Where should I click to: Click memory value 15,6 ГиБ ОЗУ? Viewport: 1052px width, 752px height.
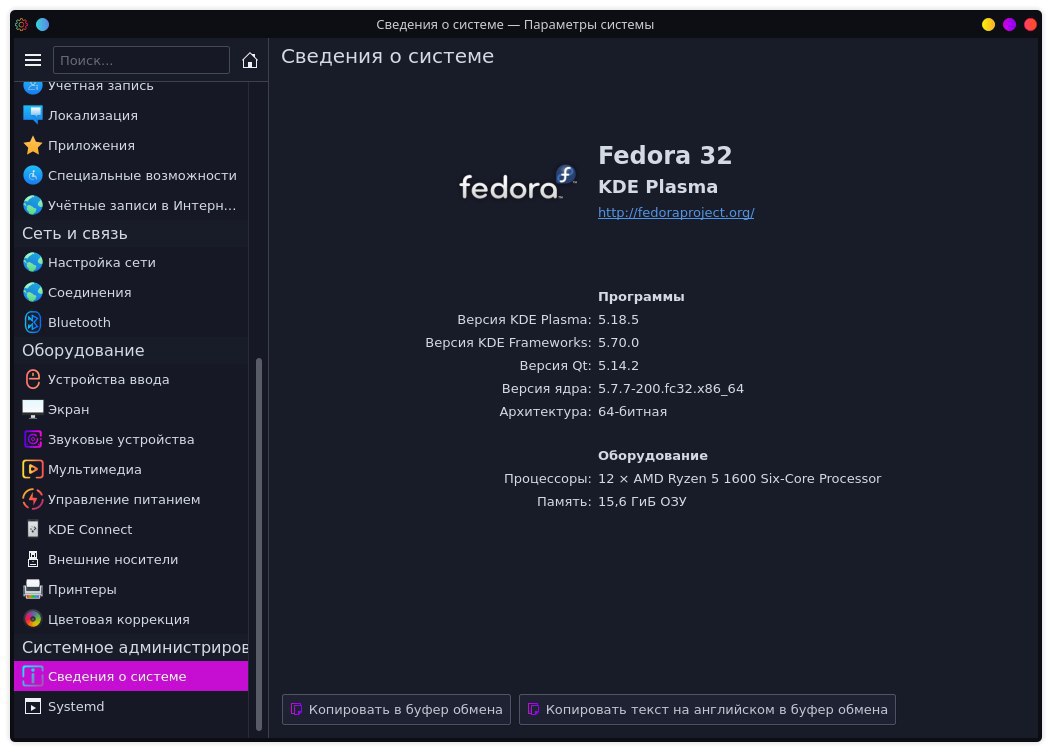[x=642, y=502]
